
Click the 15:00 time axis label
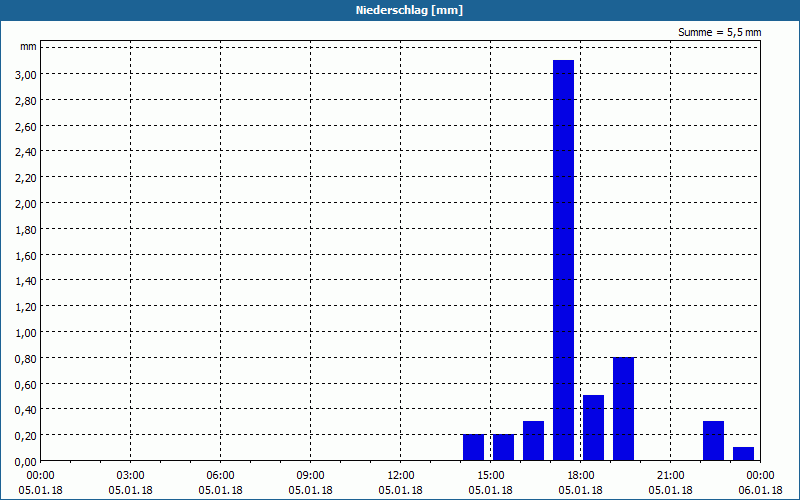[x=491, y=476]
